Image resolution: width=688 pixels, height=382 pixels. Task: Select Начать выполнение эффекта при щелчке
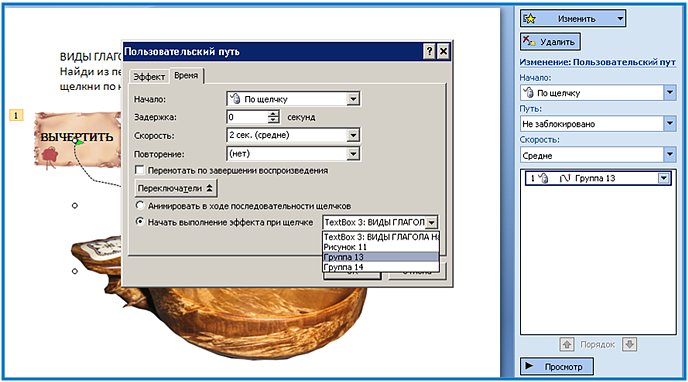(x=140, y=221)
